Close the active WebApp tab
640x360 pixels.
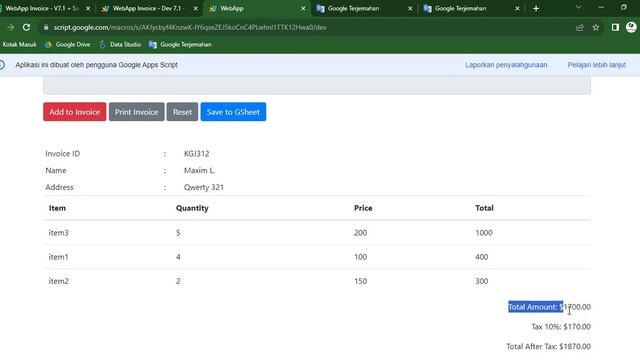(303, 9)
